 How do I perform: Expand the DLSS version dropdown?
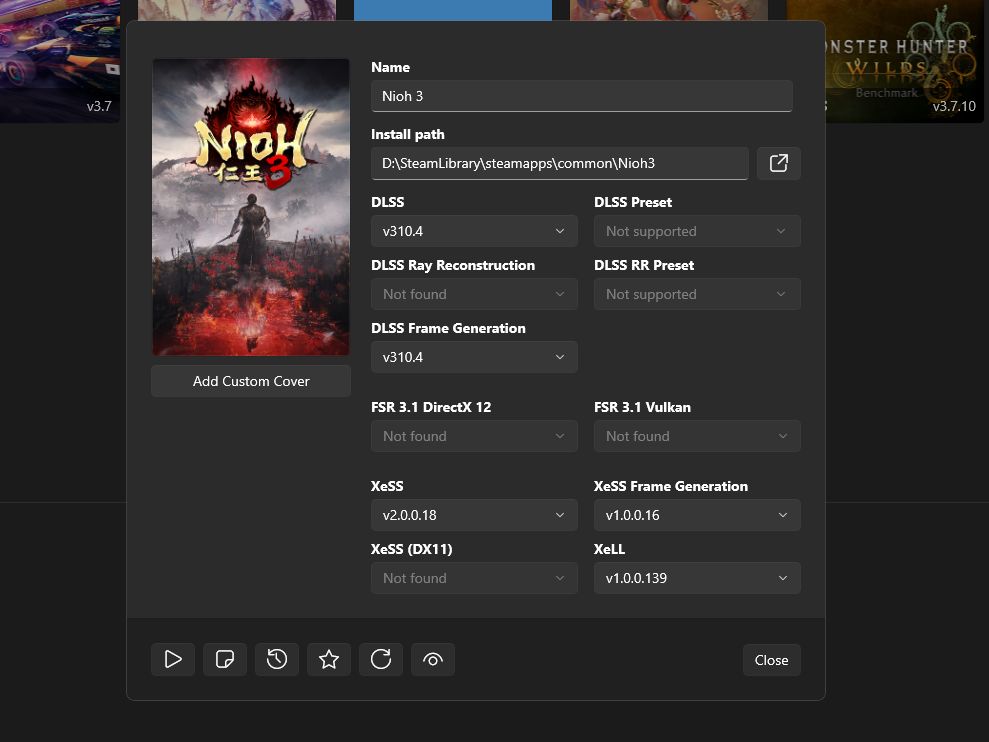coord(474,231)
